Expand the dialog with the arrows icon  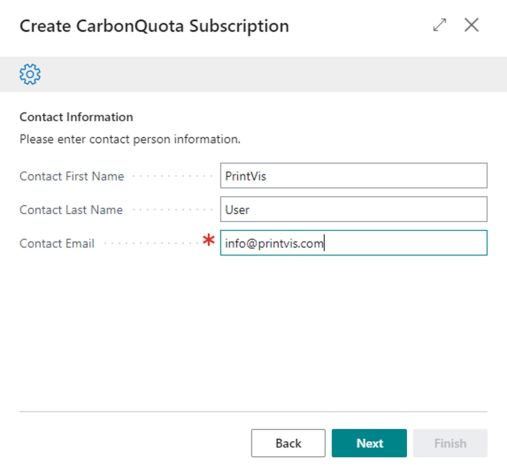[x=439, y=25]
